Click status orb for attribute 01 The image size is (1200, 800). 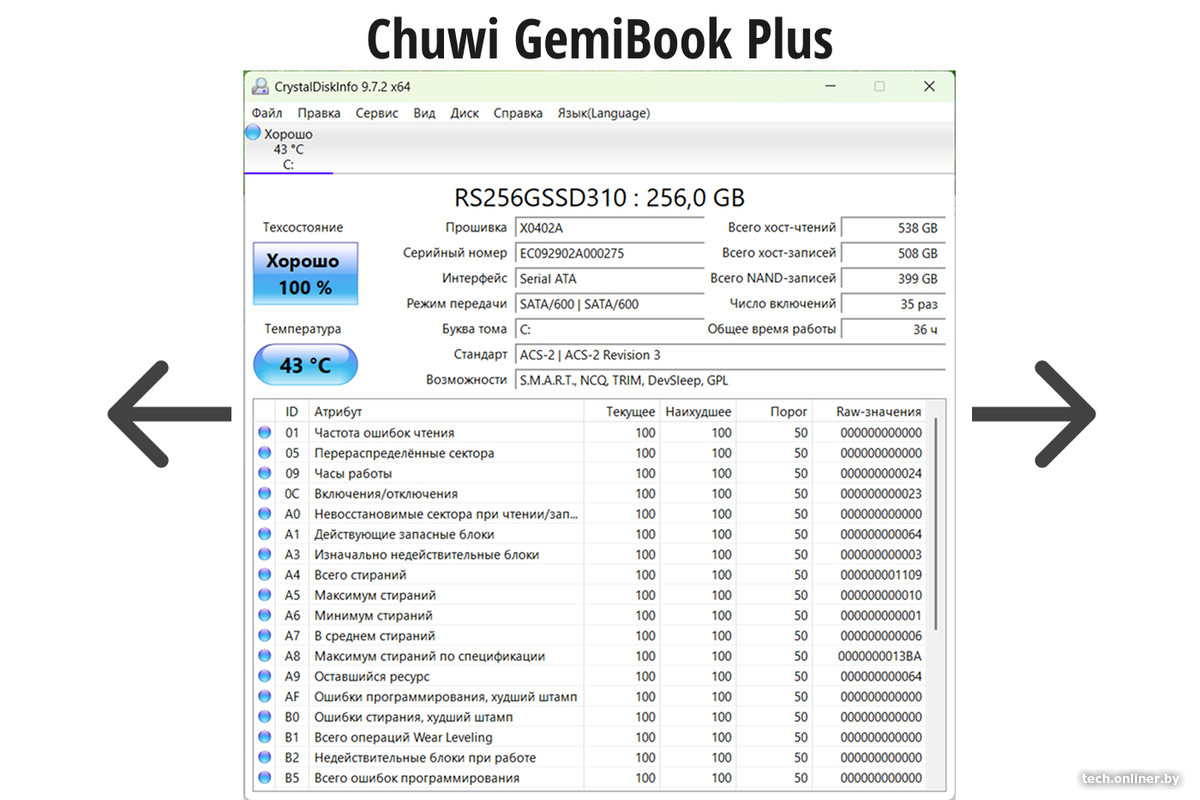tap(265, 433)
